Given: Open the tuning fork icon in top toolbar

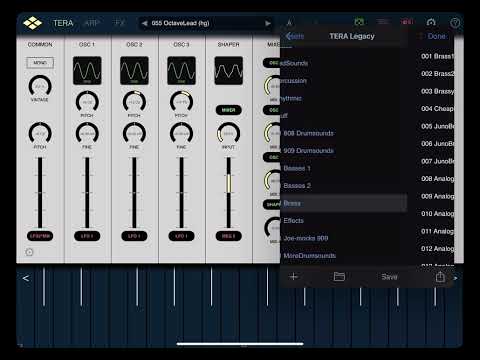Looking at the screenshot, I should [290, 23].
